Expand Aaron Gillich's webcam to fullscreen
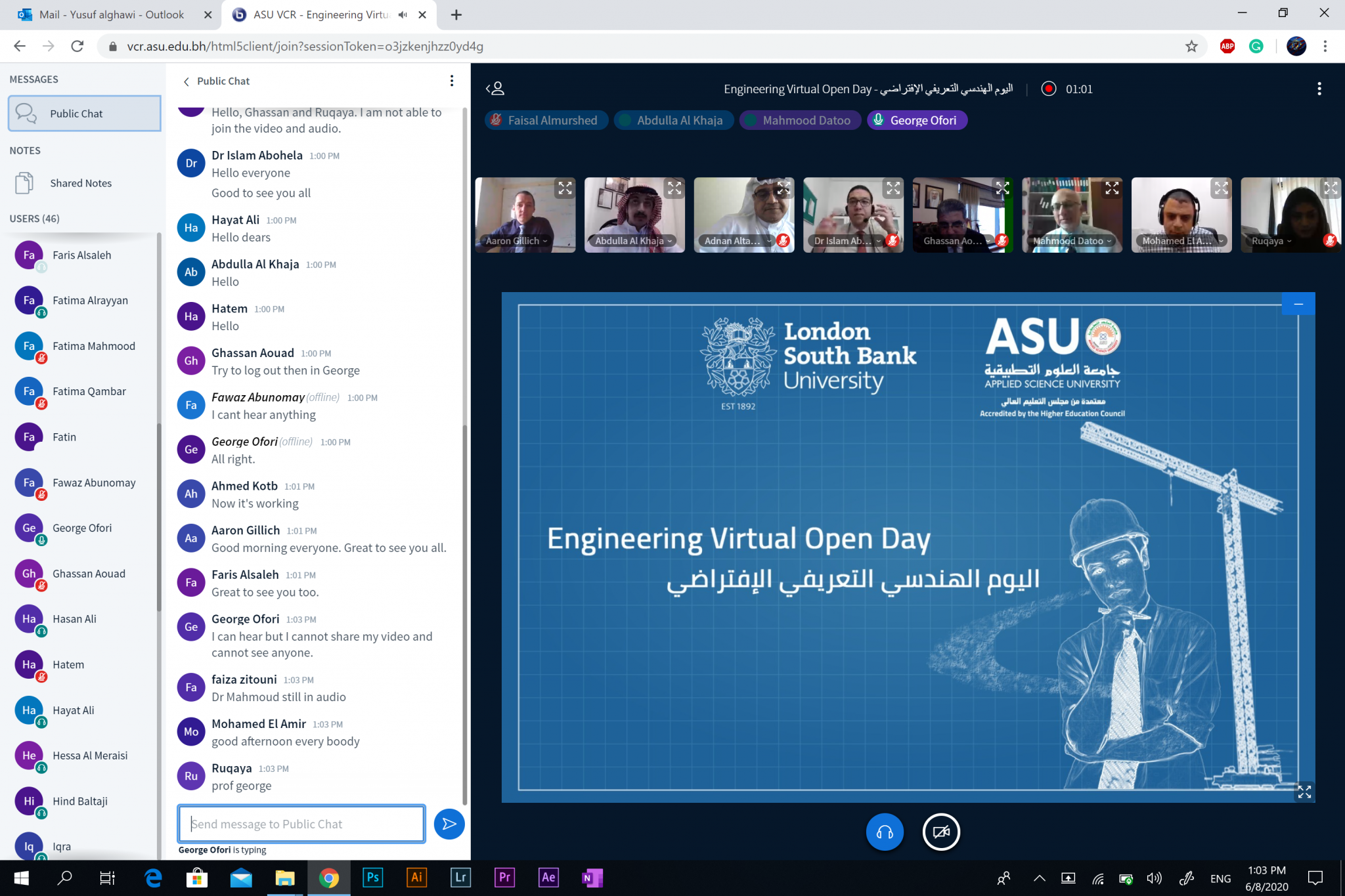 click(565, 188)
